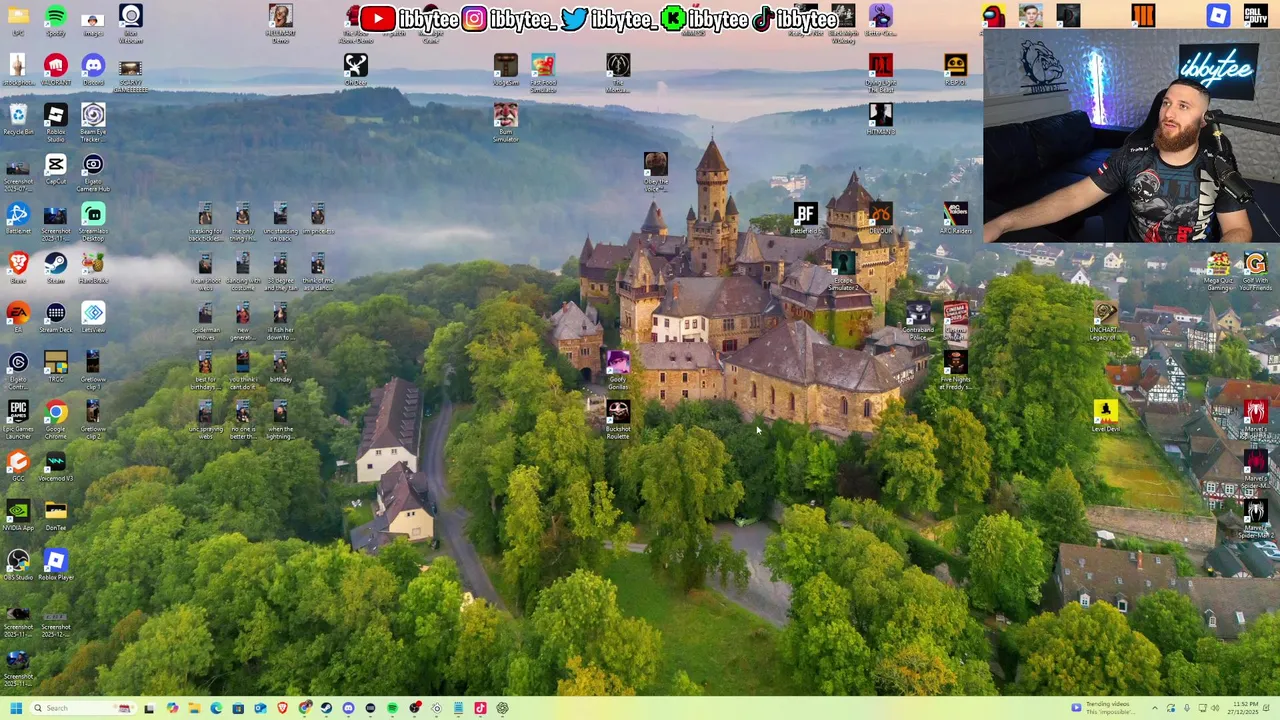Select the SCARY GAMEEEEEE video file
Screen dimensions: 1280x720
[x=131, y=74]
